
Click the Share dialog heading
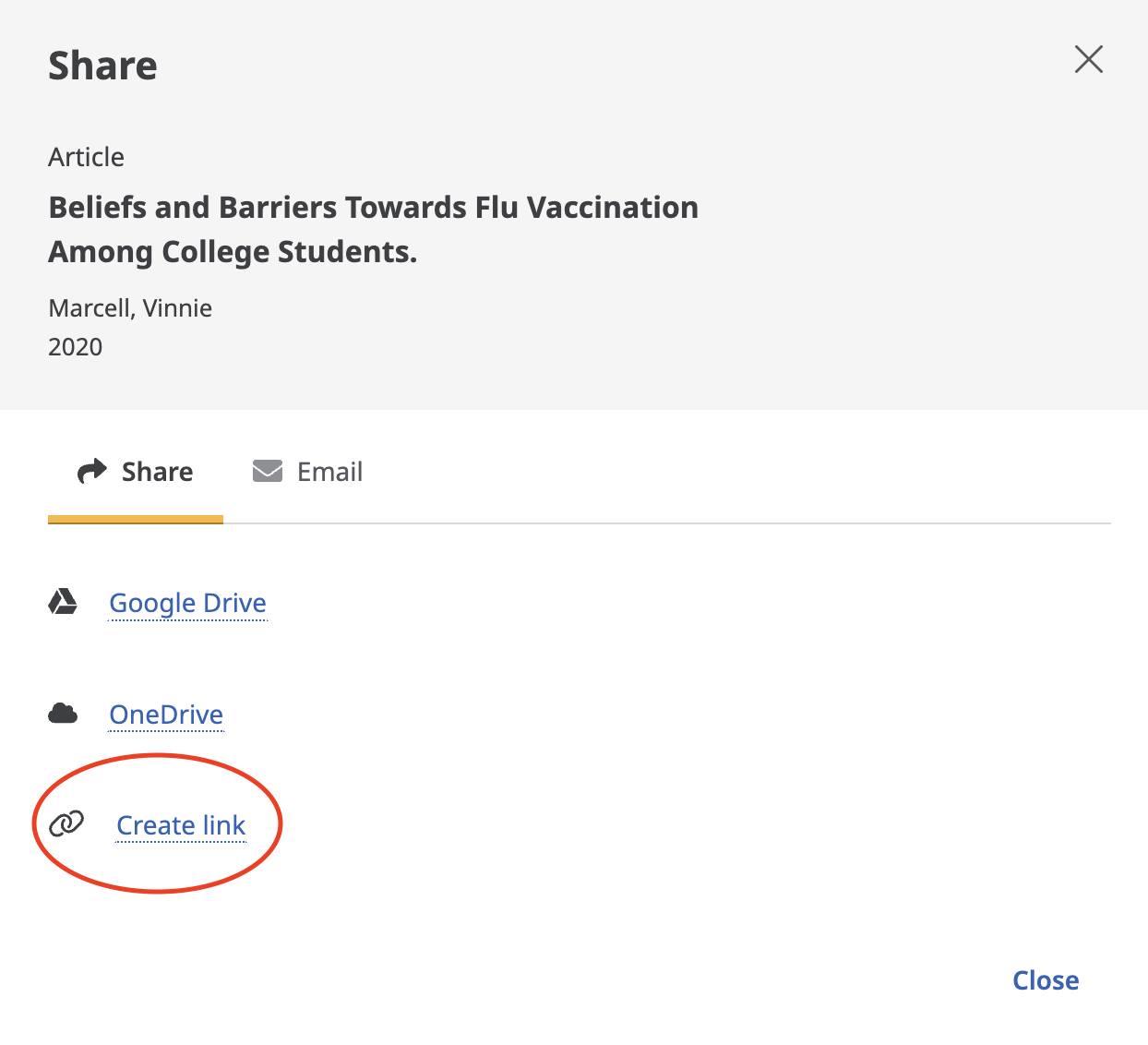coord(103,66)
